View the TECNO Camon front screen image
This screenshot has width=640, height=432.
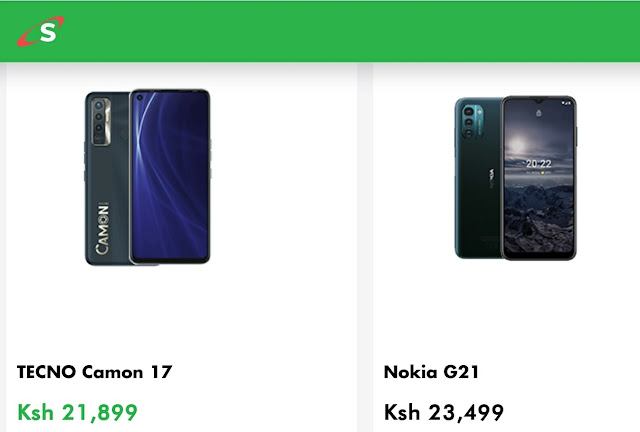click(x=170, y=176)
